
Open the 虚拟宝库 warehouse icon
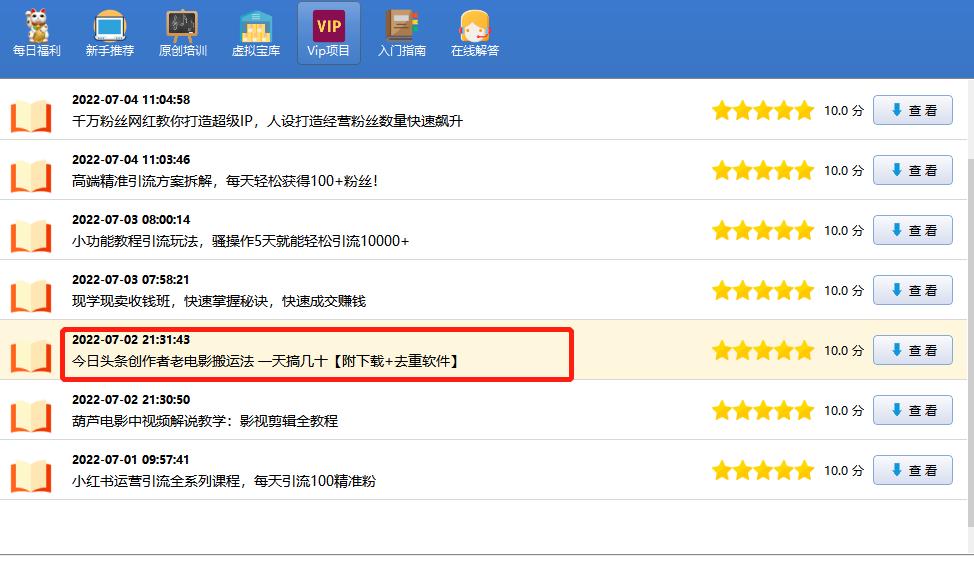pos(256,26)
